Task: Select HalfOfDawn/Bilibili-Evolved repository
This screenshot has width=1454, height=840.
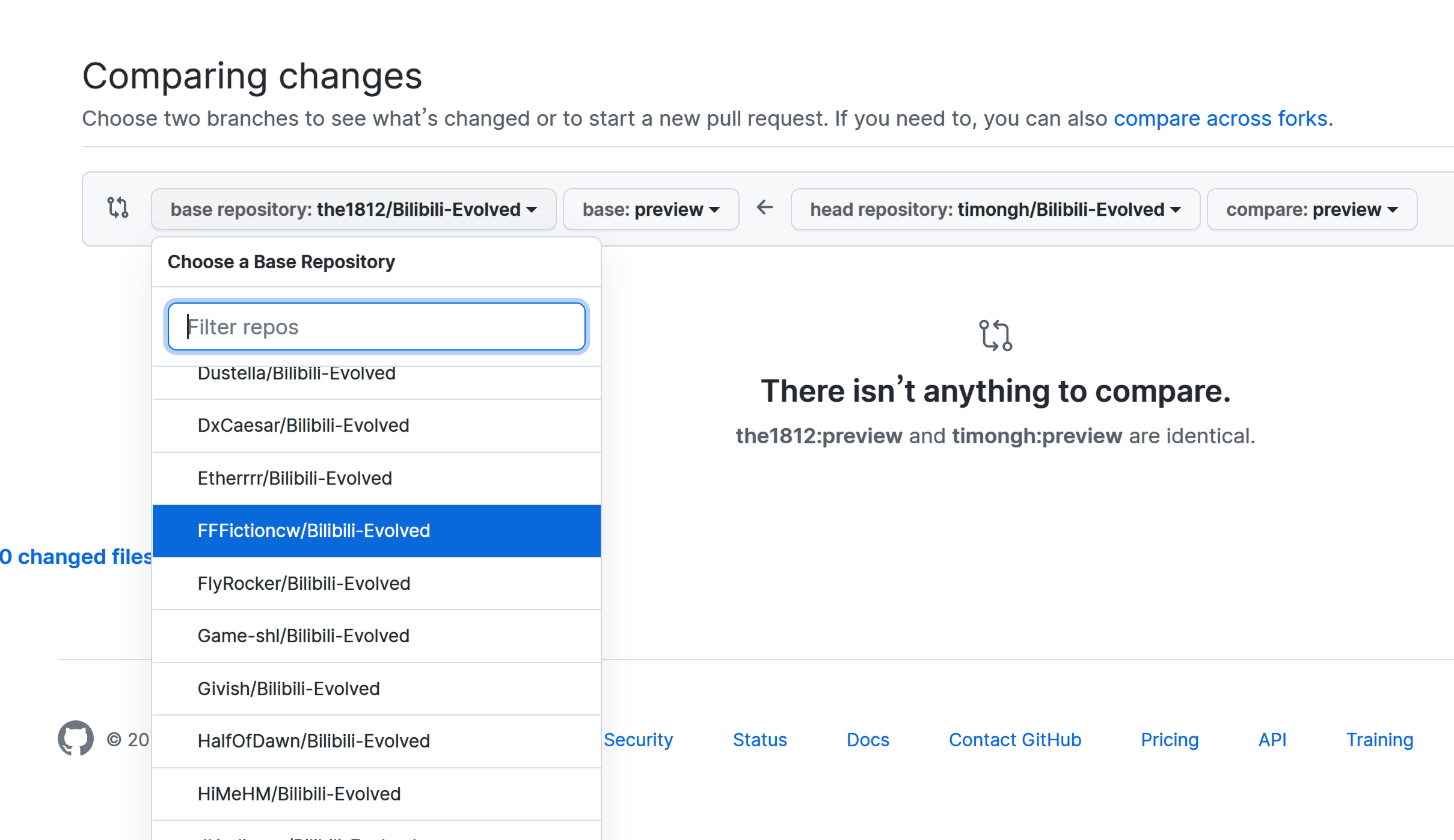Action: [x=376, y=741]
